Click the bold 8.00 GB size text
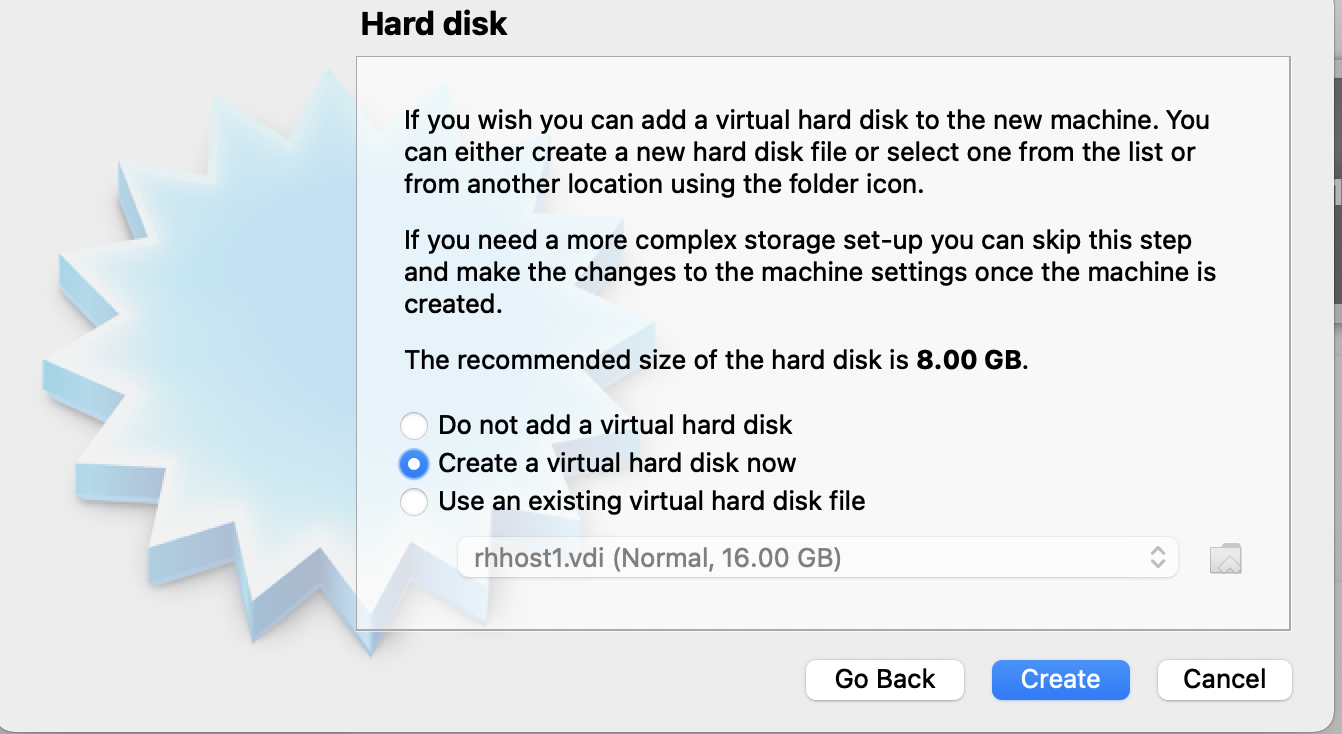 pyautogui.click(x=969, y=360)
